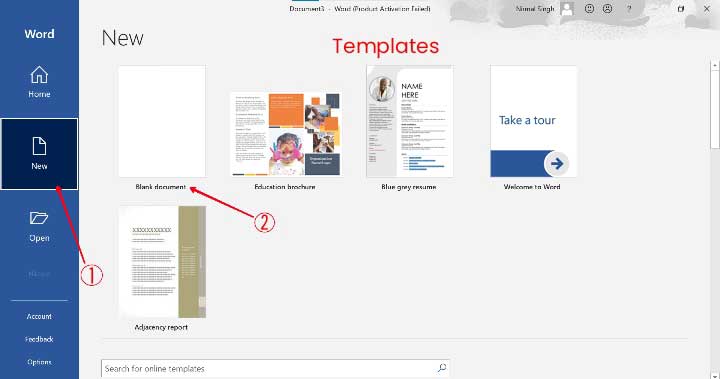Click the vertical scrollbar up arrow
Image resolution: width=720 pixels, height=379 pixels.
pos(715,66)
